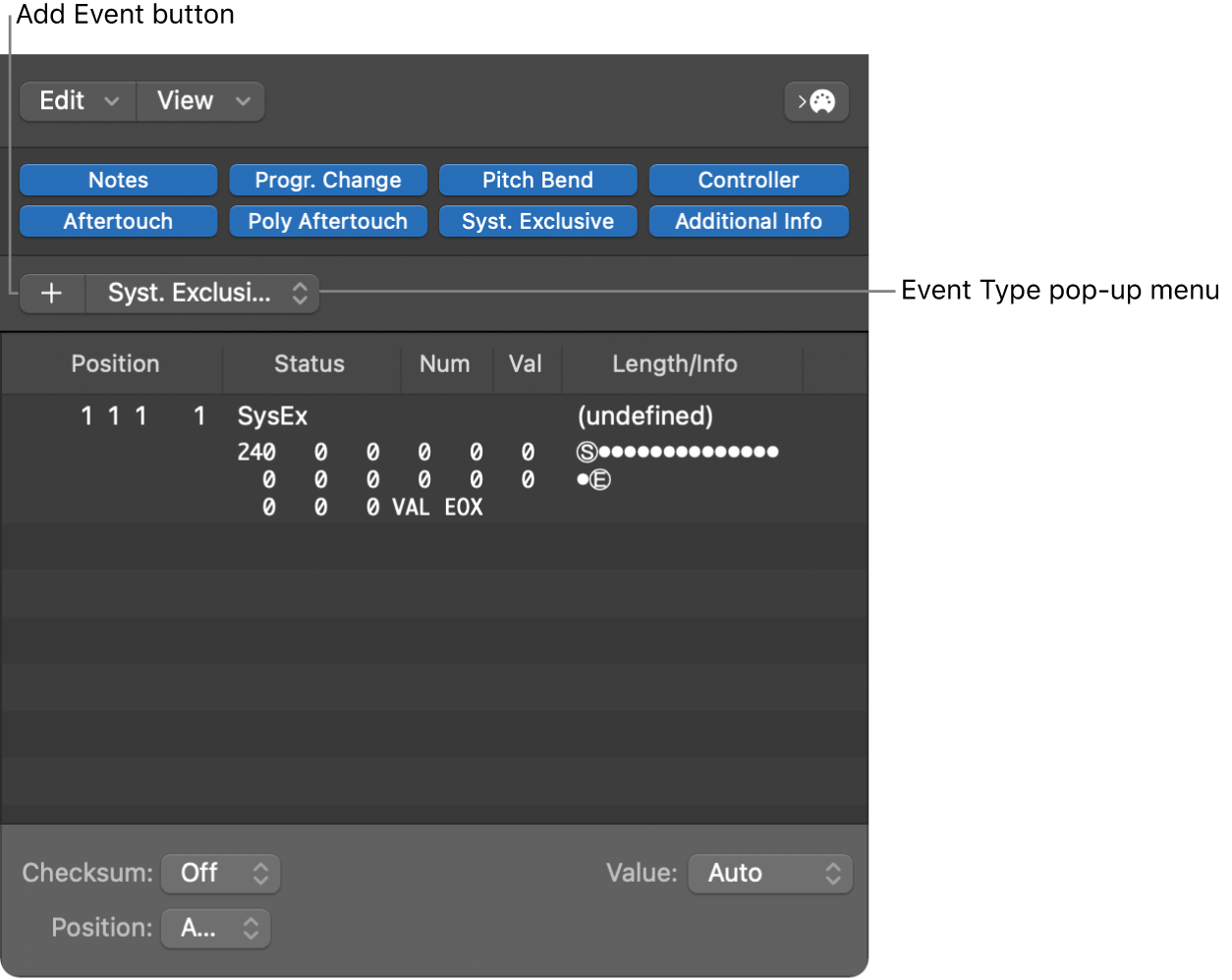The height and width of the screenshot is (980, 1232).
Task: Open the Checksum pop-up menu
Action: click(x=220, y=873)
